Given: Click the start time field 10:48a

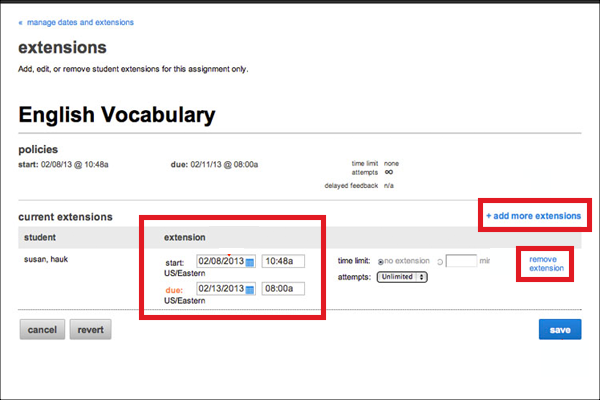Looking at the screenshot, I should point(283,262).
